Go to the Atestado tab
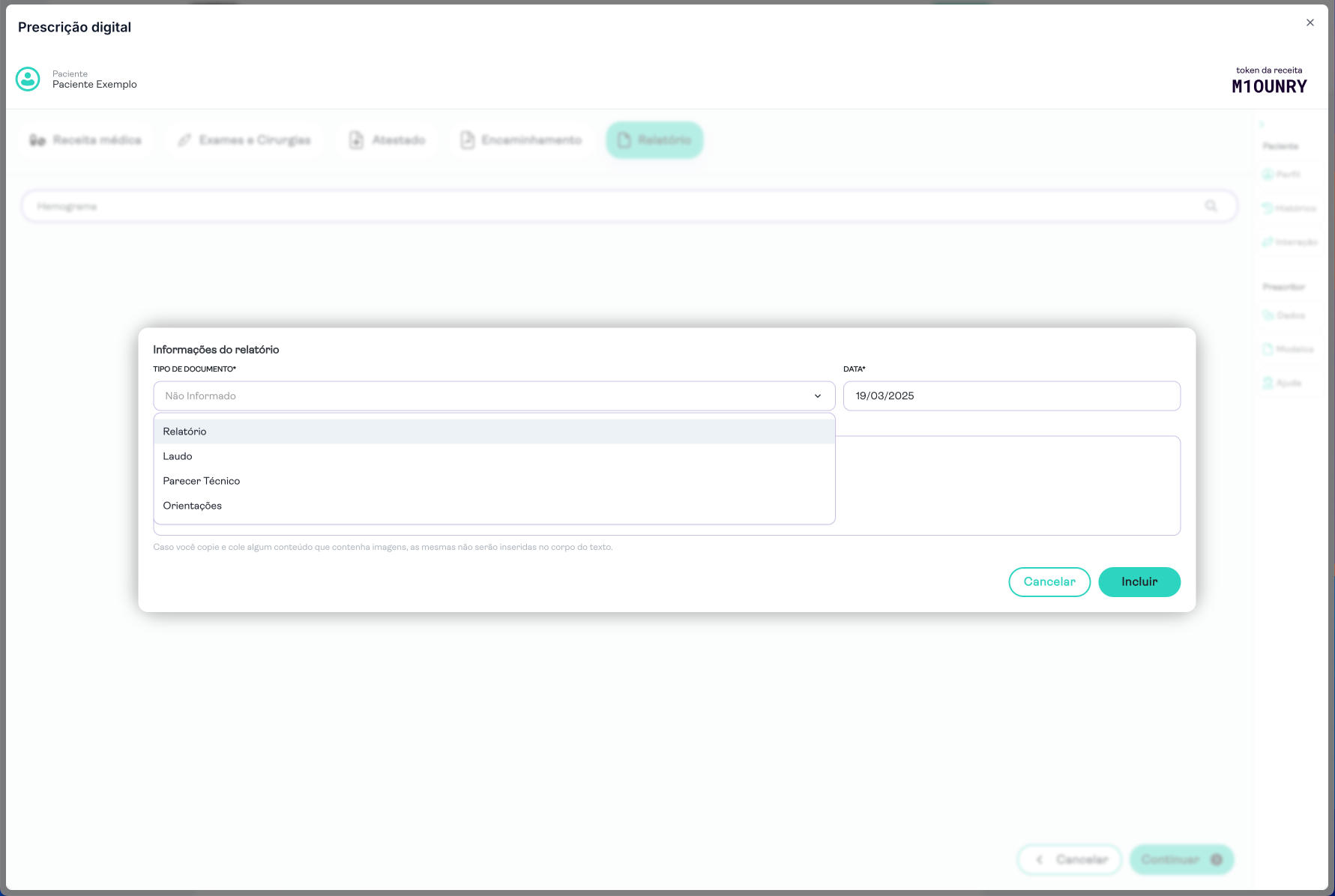 [x=388, y=140]
